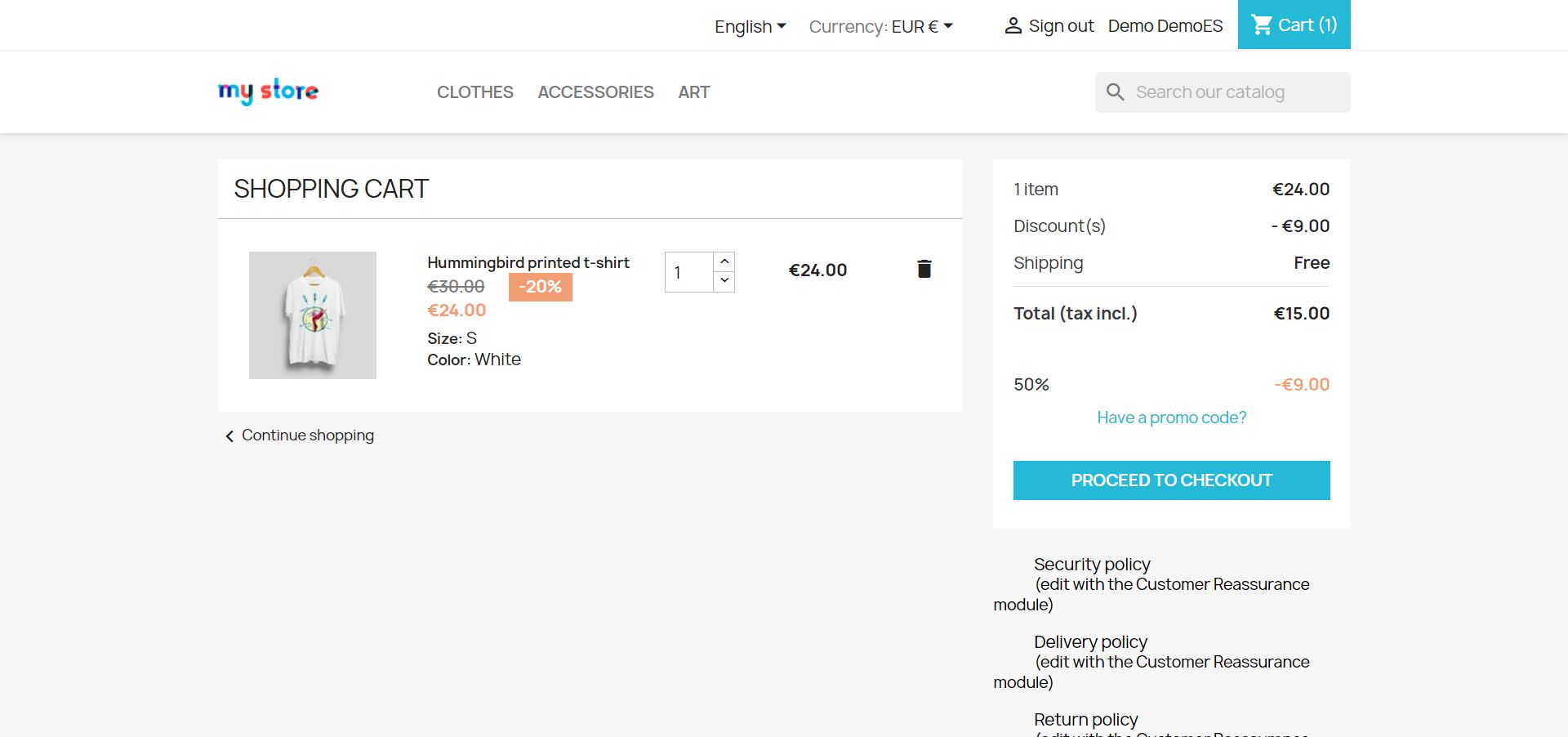Open the English language dropdown
Viewport: 1568px width, 737px height.
click(x=750, y=26)
